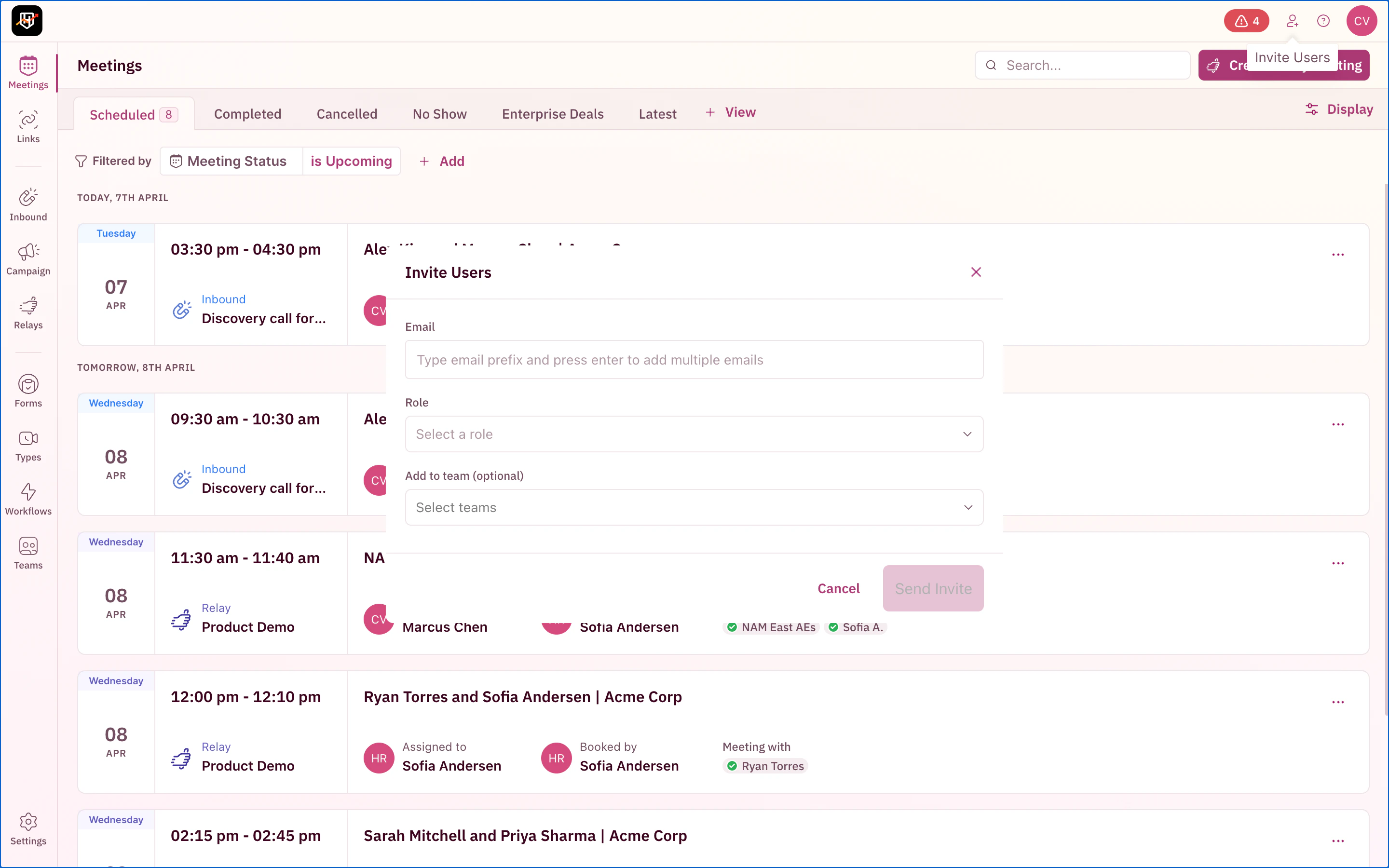The width and height of the screenshot is (1389, 868).
Task: Click the Email input field in the dialog
Action: 694,360
